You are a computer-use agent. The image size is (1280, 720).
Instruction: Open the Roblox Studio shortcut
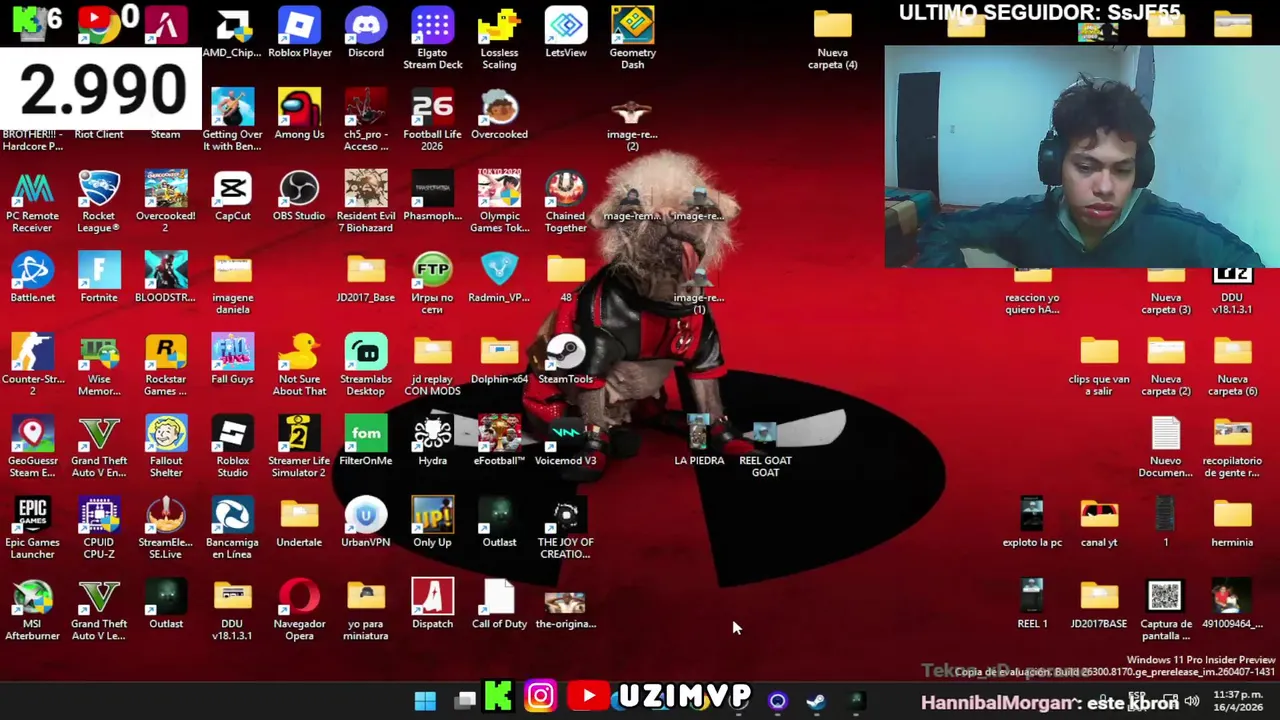[x=232, y=448]
